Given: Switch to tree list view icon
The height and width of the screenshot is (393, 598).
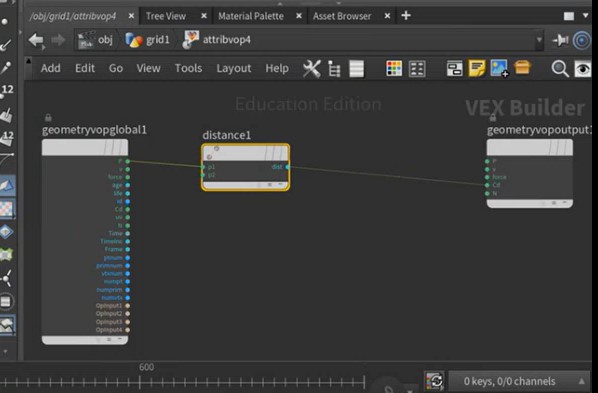Looking at the screenshot, I should [334, 69].
